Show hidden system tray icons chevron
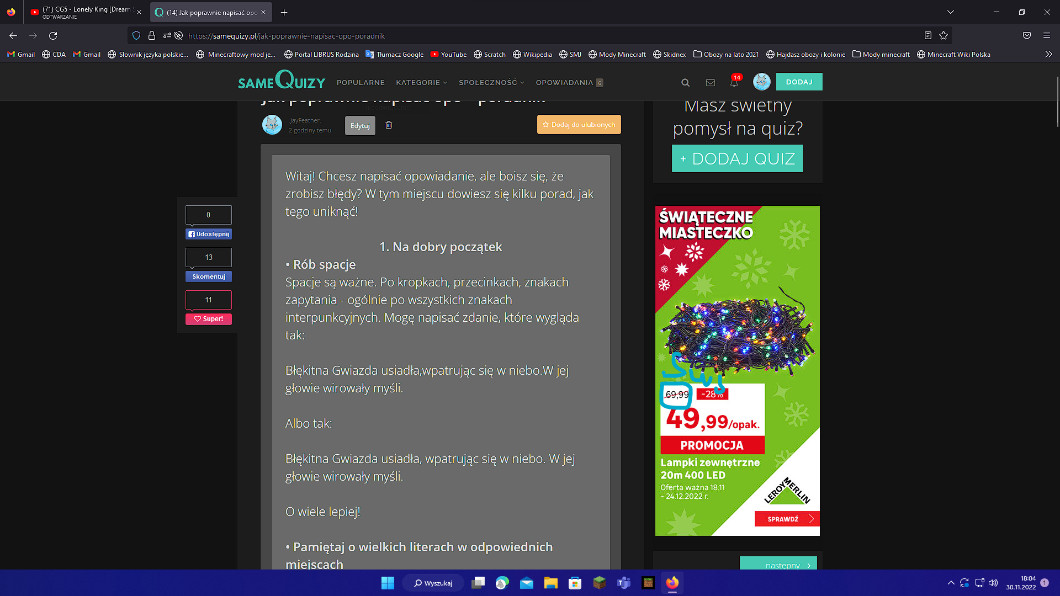This screenshot has height=596, width=1060. pos(950,583)
